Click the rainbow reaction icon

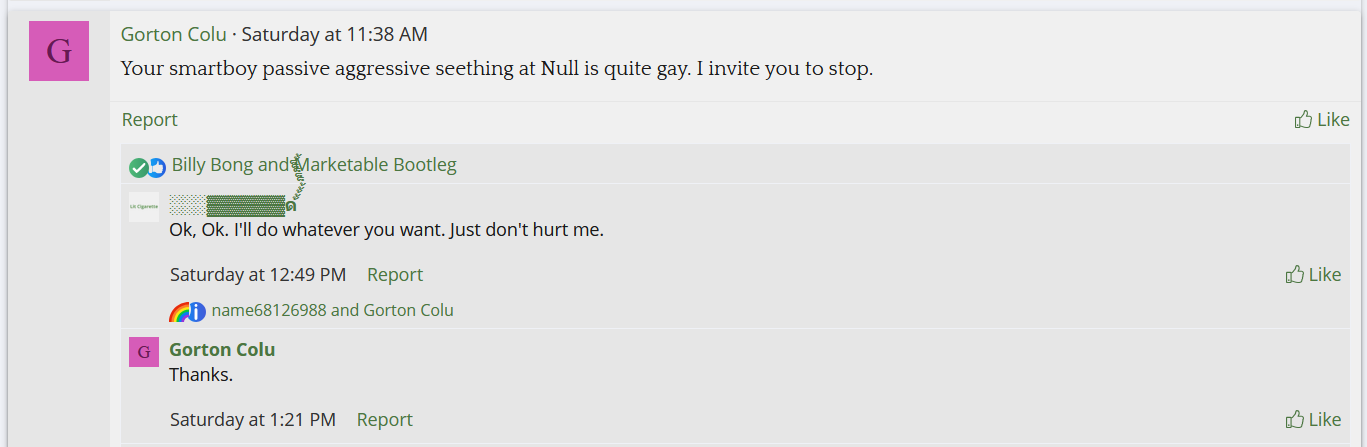[x=179, y=312]
